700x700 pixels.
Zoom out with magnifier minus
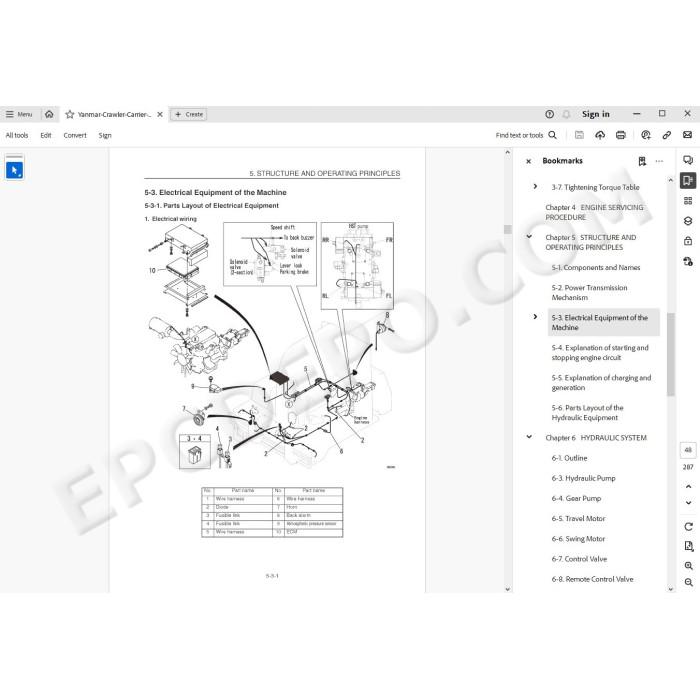(x=688, y=582)
